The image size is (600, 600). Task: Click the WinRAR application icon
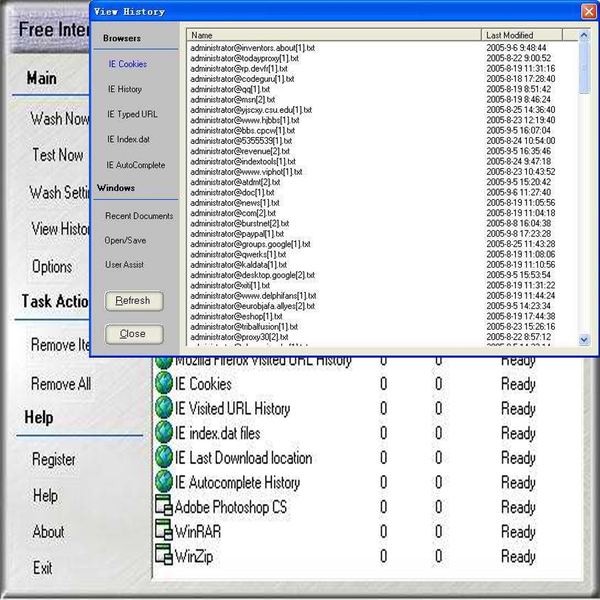pyautogui.click(x=164, y=531)
